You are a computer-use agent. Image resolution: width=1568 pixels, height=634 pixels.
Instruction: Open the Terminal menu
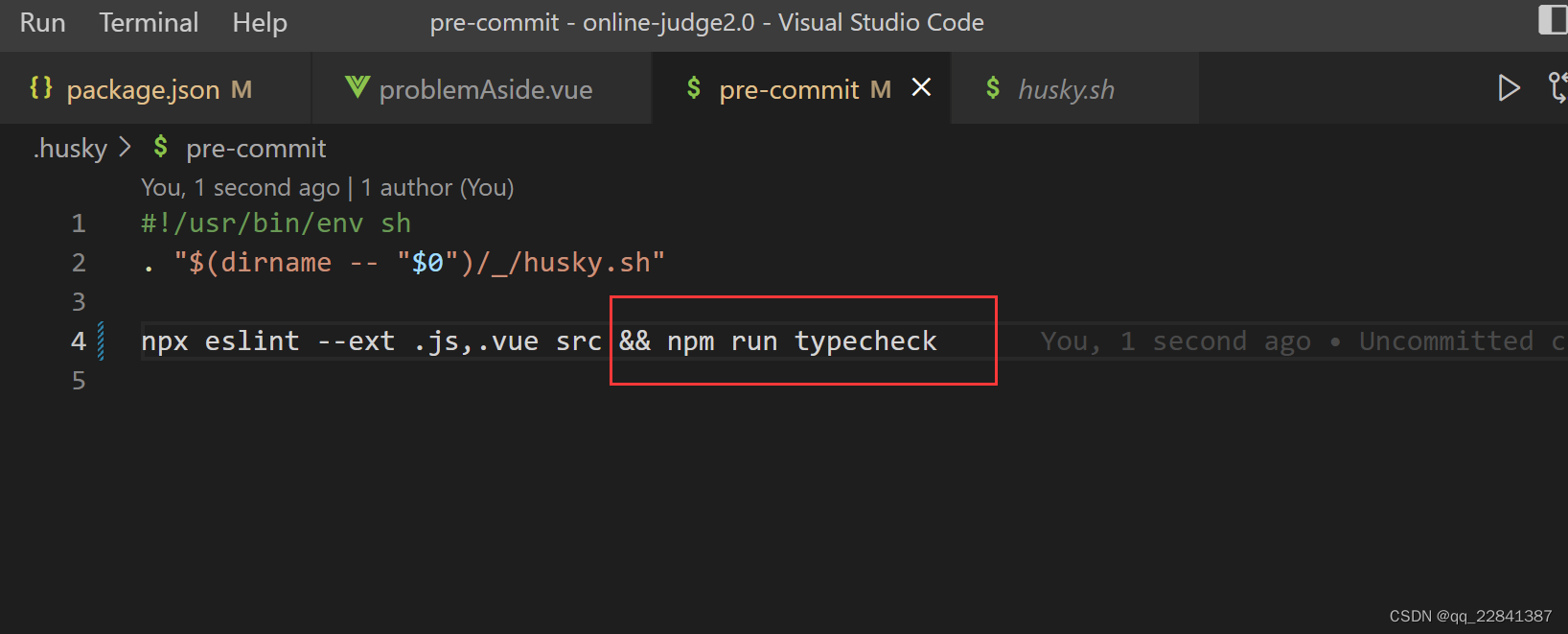point(149,22)
